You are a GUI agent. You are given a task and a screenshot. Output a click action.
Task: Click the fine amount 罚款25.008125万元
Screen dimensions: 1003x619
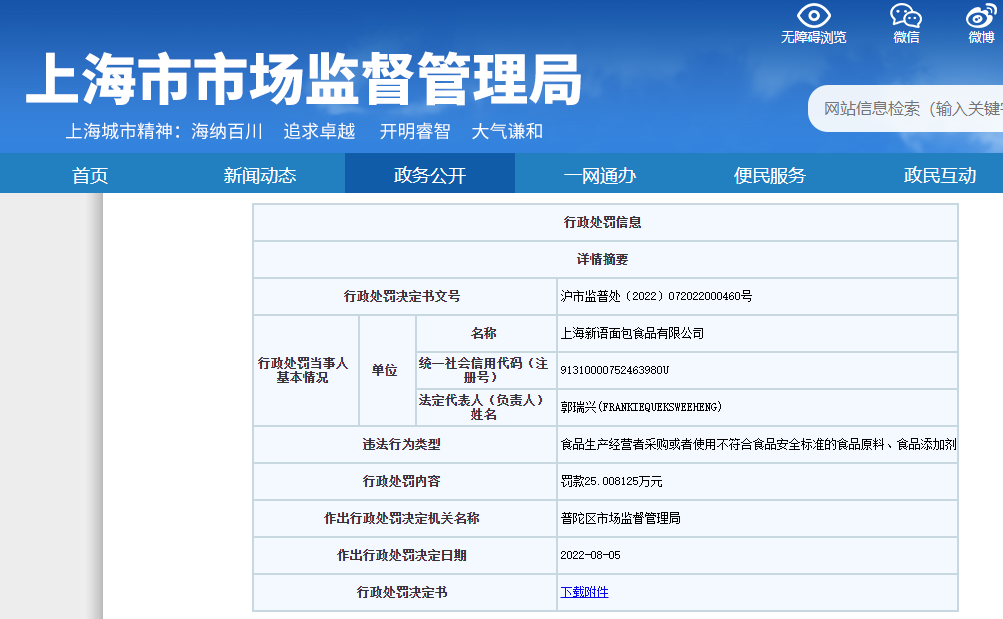click(611, 481)
